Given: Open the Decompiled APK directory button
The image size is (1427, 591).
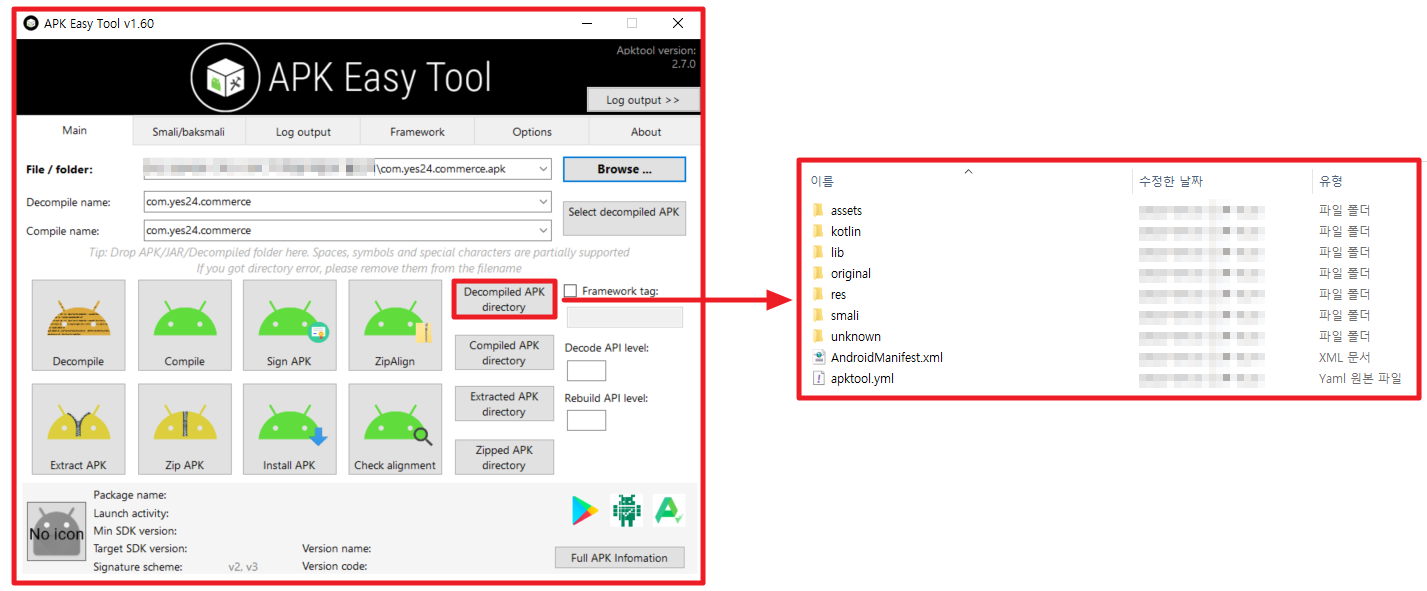Looking at the screenshot, I should [504, 299].
